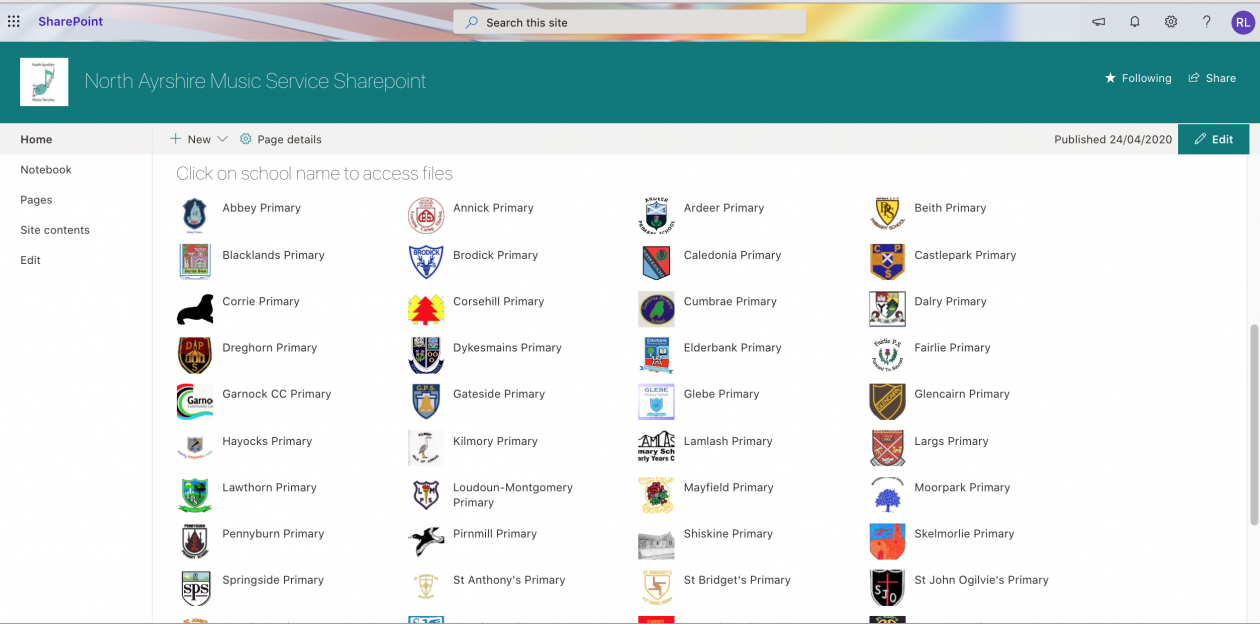This screenshot has height=624, width=1260.
Task: Click the Pirnmill Primary bird logo
Action: click(427, 541)
